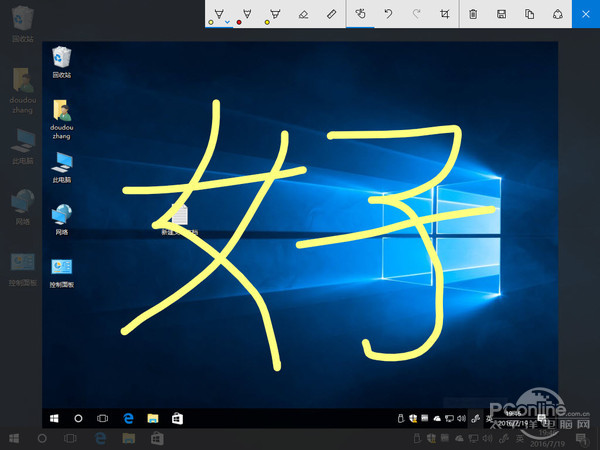Open Task View on the dimmed background taskbar
Image resolution: width=600 pixels, height=450 pixels.
pyautogui.click(x=70, y=439)
